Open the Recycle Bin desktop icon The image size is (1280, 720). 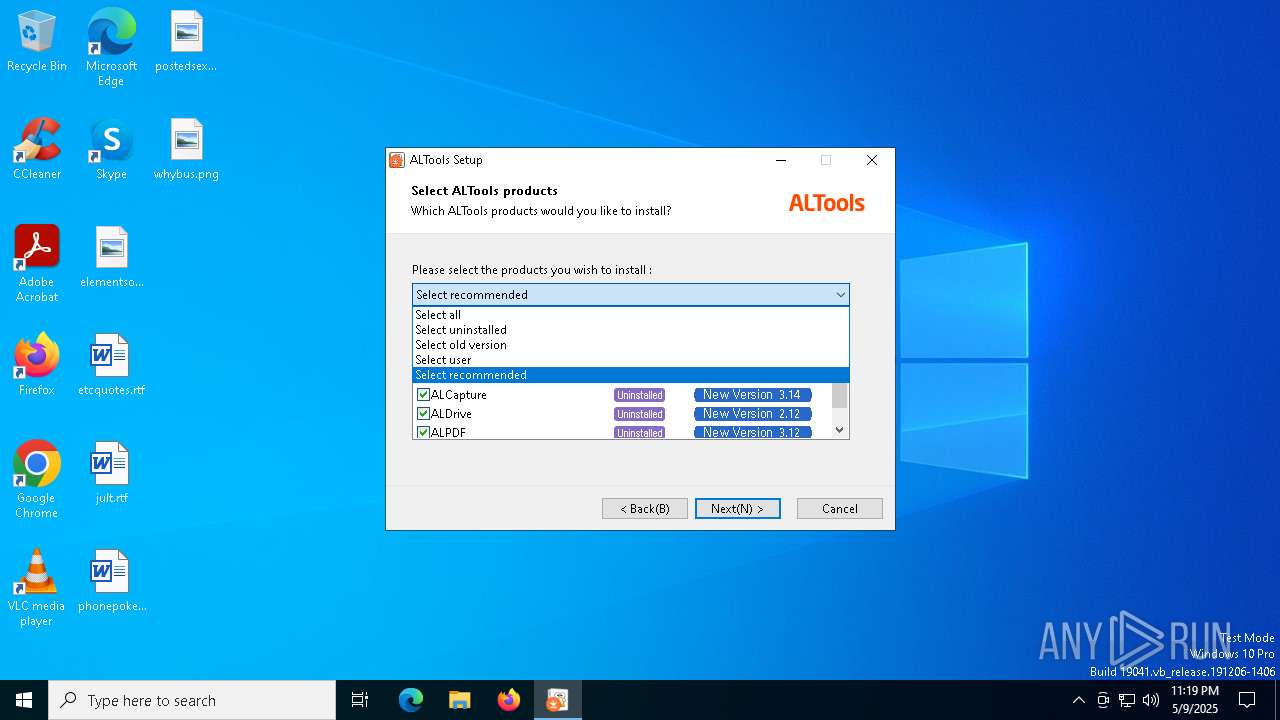(37, 42)
